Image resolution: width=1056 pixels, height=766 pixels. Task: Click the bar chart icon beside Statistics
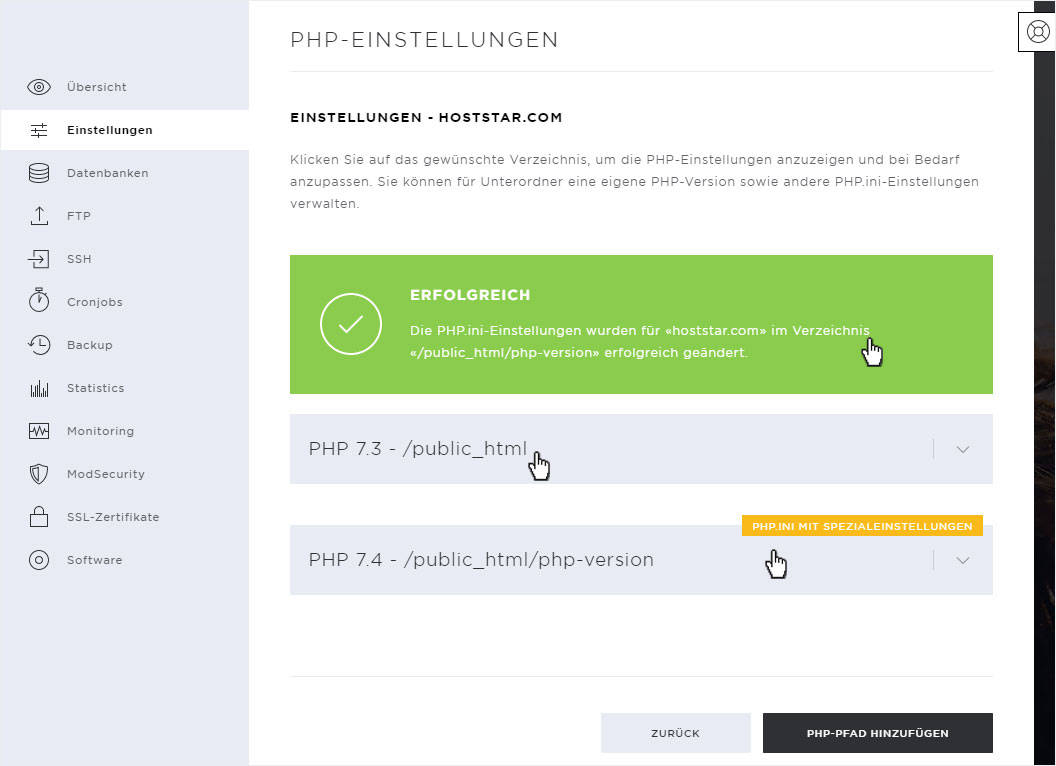point(39,388)
